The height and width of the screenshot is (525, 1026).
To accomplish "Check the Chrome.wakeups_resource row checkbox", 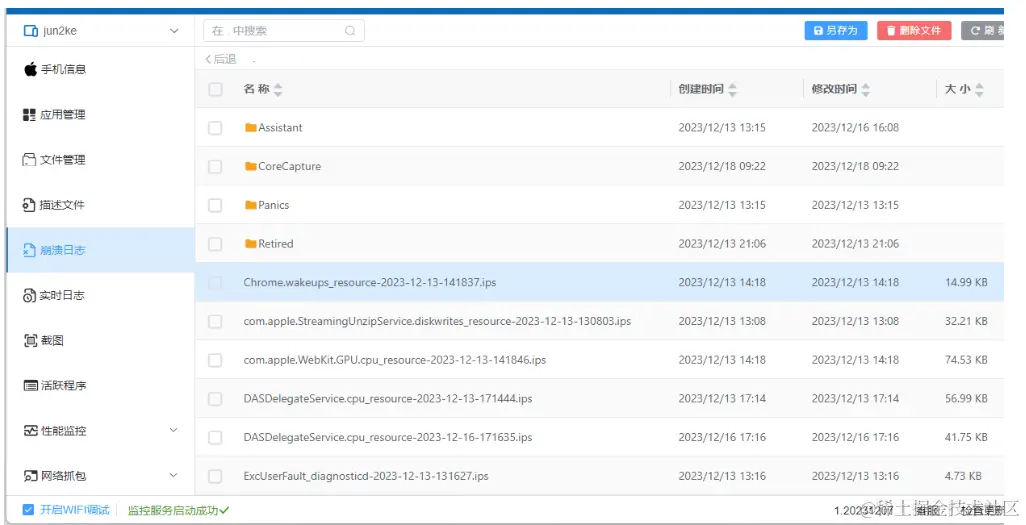I will 215,282.
